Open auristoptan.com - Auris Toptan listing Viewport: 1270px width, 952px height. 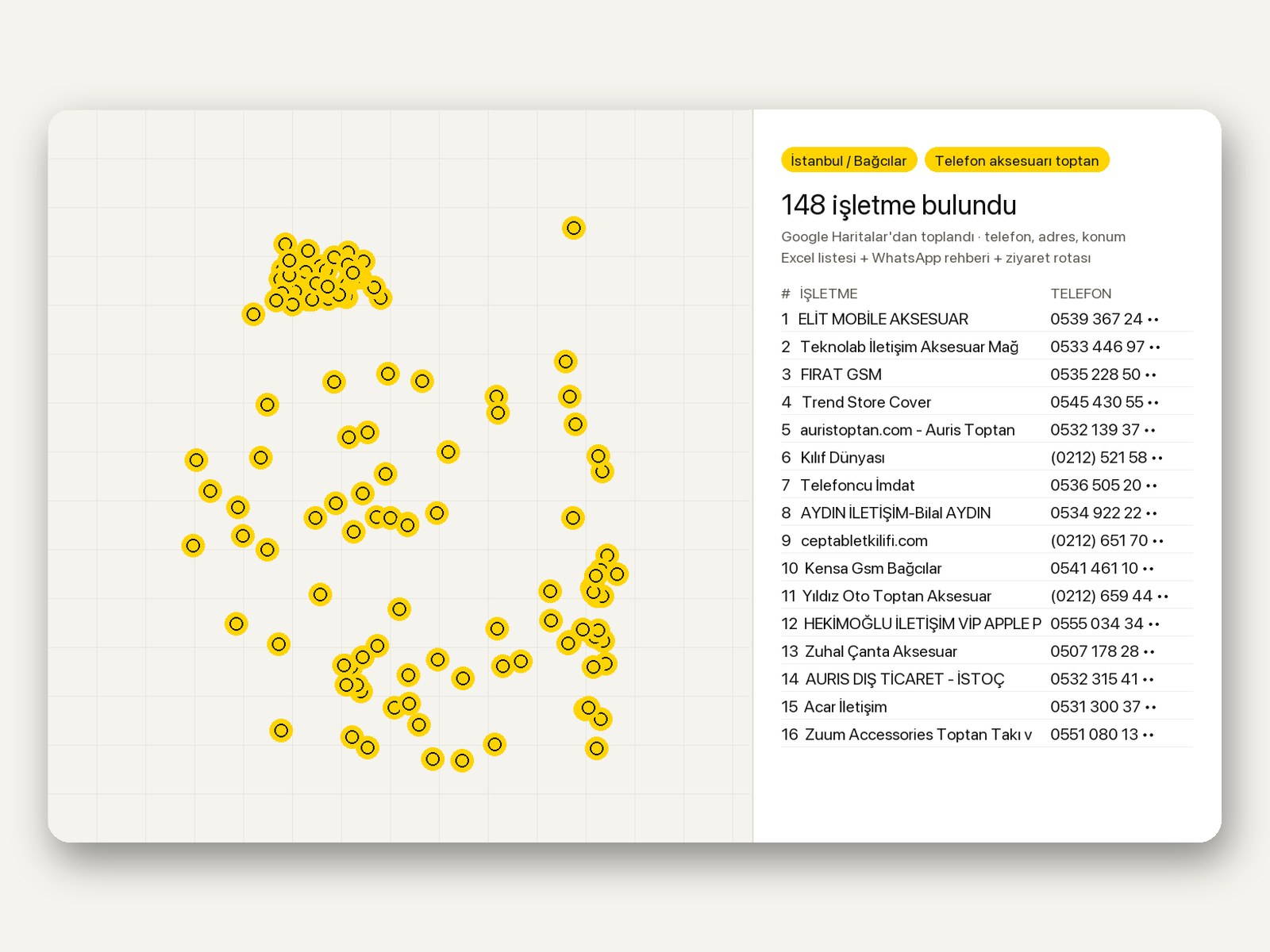point(987,430)
